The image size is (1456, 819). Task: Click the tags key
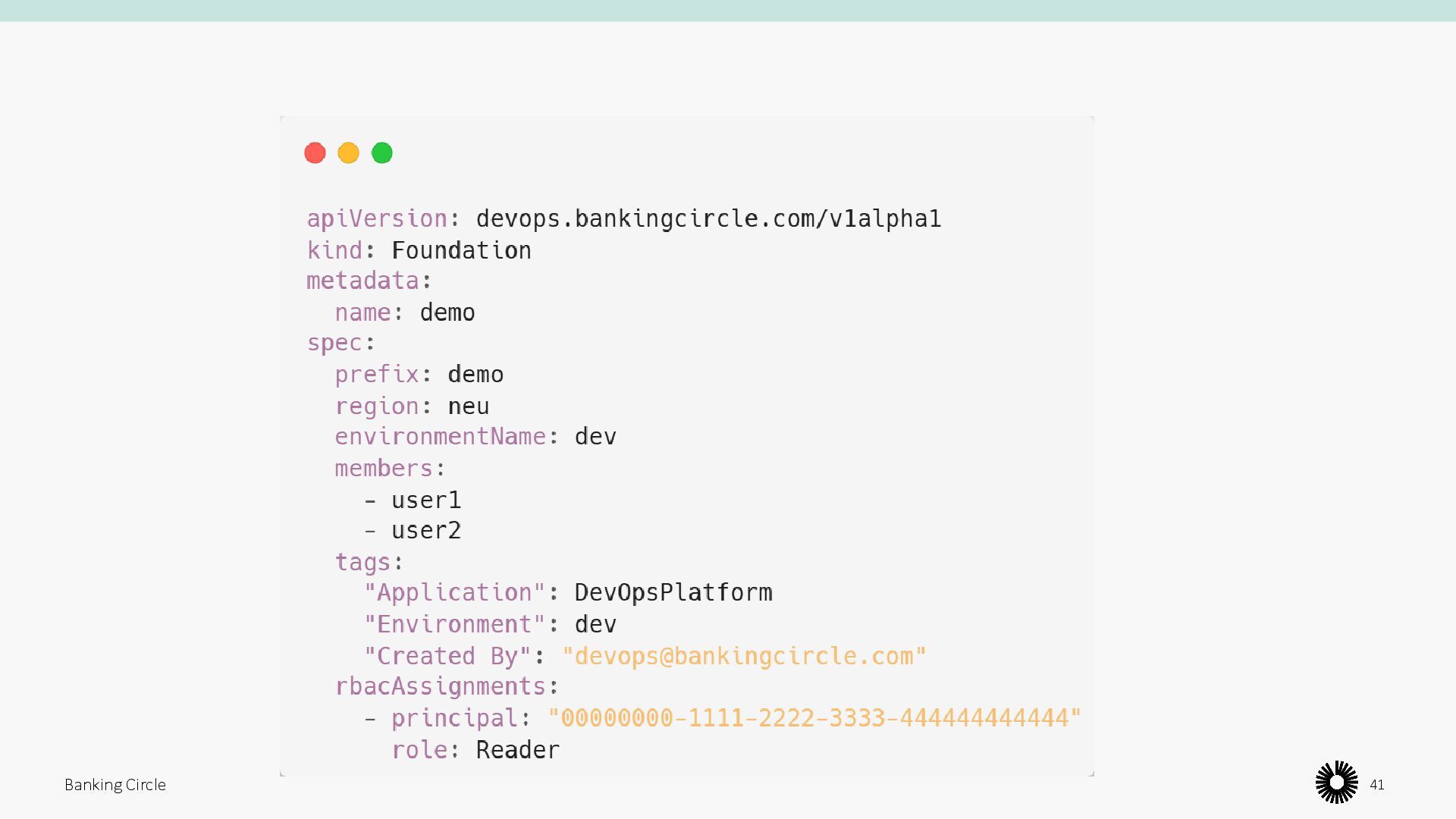[x=362, y=563]
